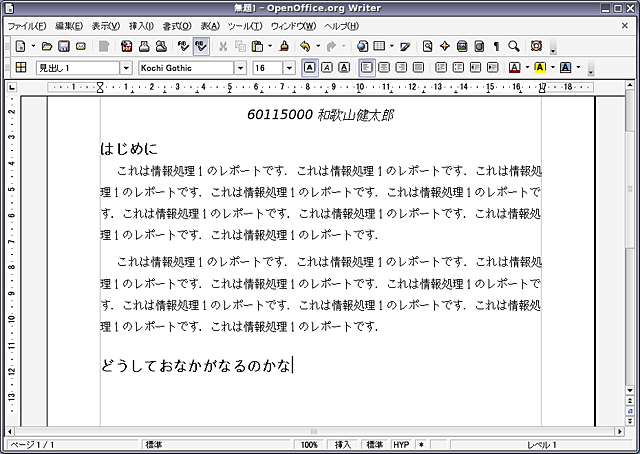Paste clipboard contents
Screen dimensions: 640x454
pos(257,46)
